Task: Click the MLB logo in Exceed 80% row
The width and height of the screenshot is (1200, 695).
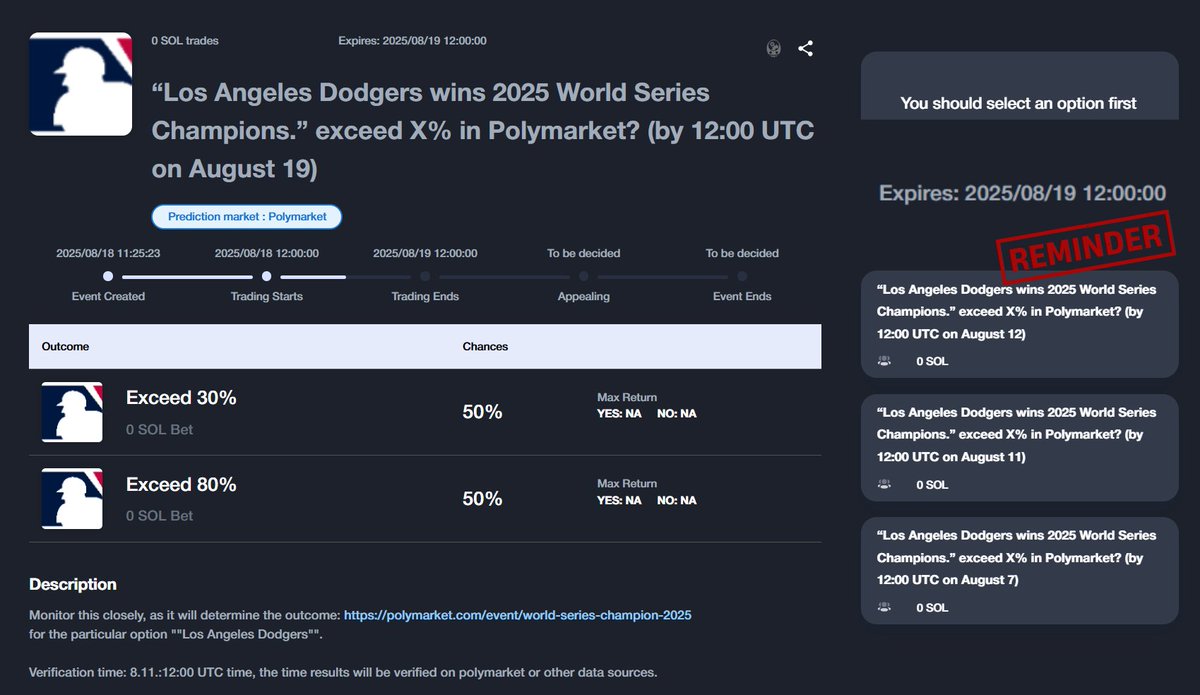Action: tap(72, 499)
